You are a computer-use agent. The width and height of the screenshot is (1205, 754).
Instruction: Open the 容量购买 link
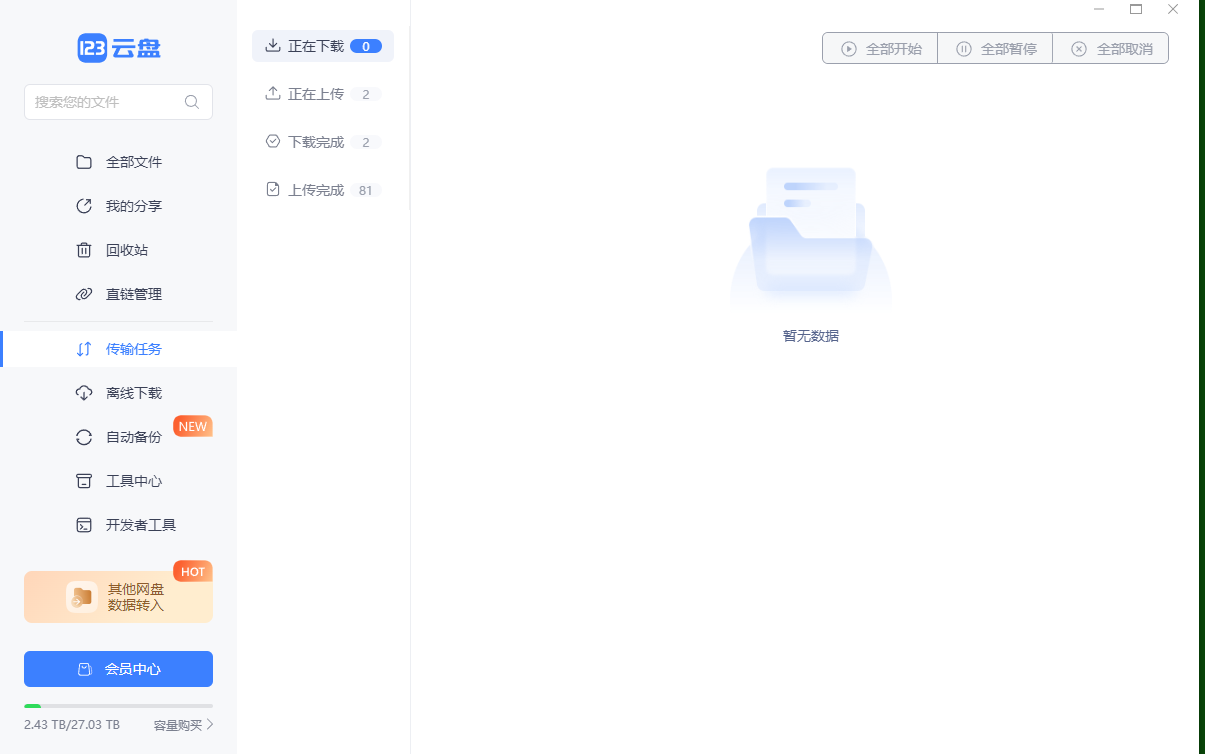178,724
